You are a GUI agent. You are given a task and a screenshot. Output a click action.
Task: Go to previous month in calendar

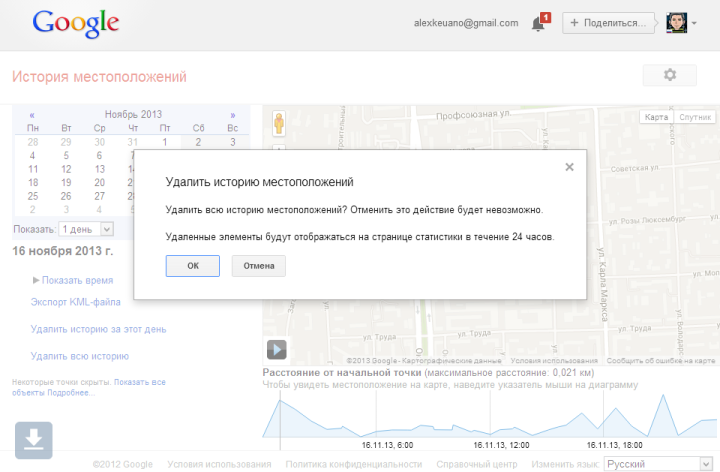32,115
